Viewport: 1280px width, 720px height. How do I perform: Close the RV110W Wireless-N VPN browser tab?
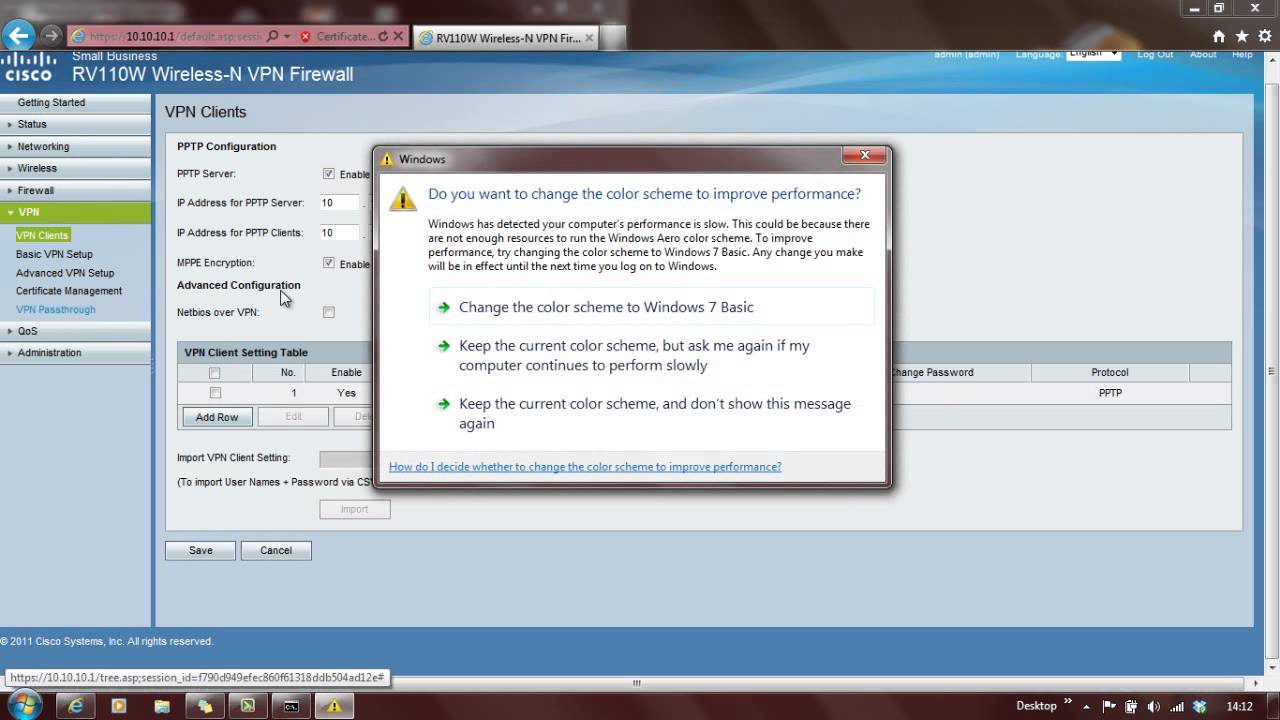[589, 38]
